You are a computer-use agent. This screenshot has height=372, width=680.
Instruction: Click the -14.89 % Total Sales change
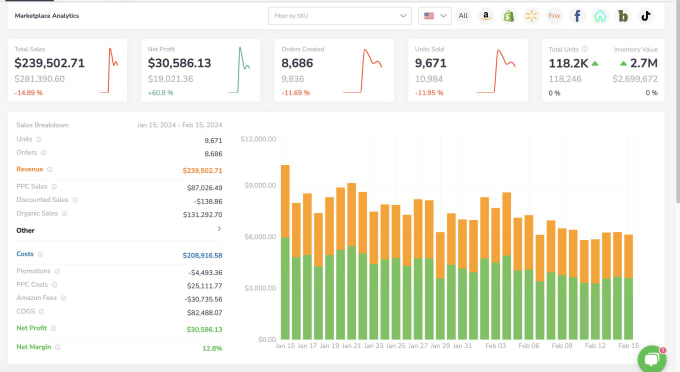[29, 93]
